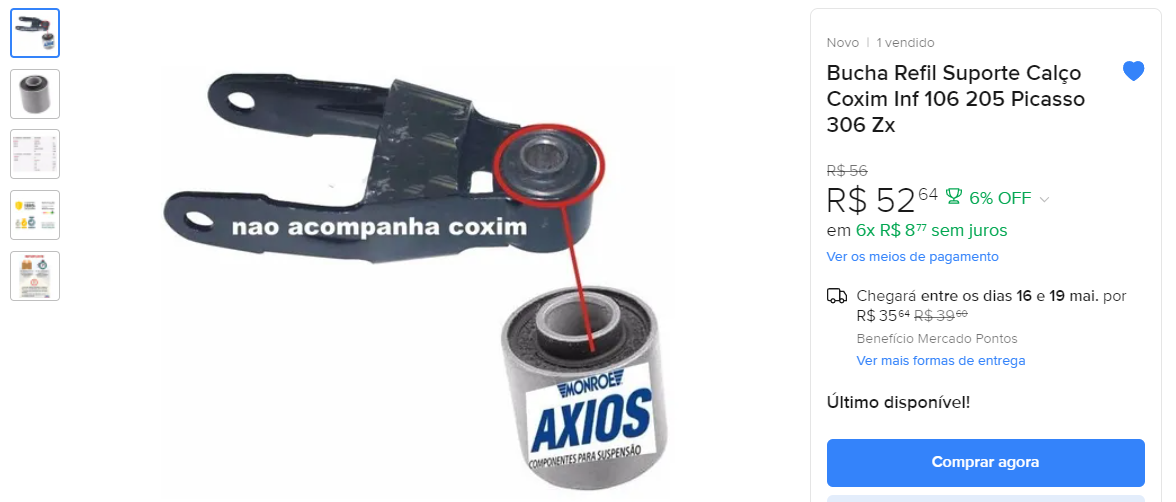Select the gray bushing thumbnail
This screenshot has width=1176, height=502.
click(35, 94)
